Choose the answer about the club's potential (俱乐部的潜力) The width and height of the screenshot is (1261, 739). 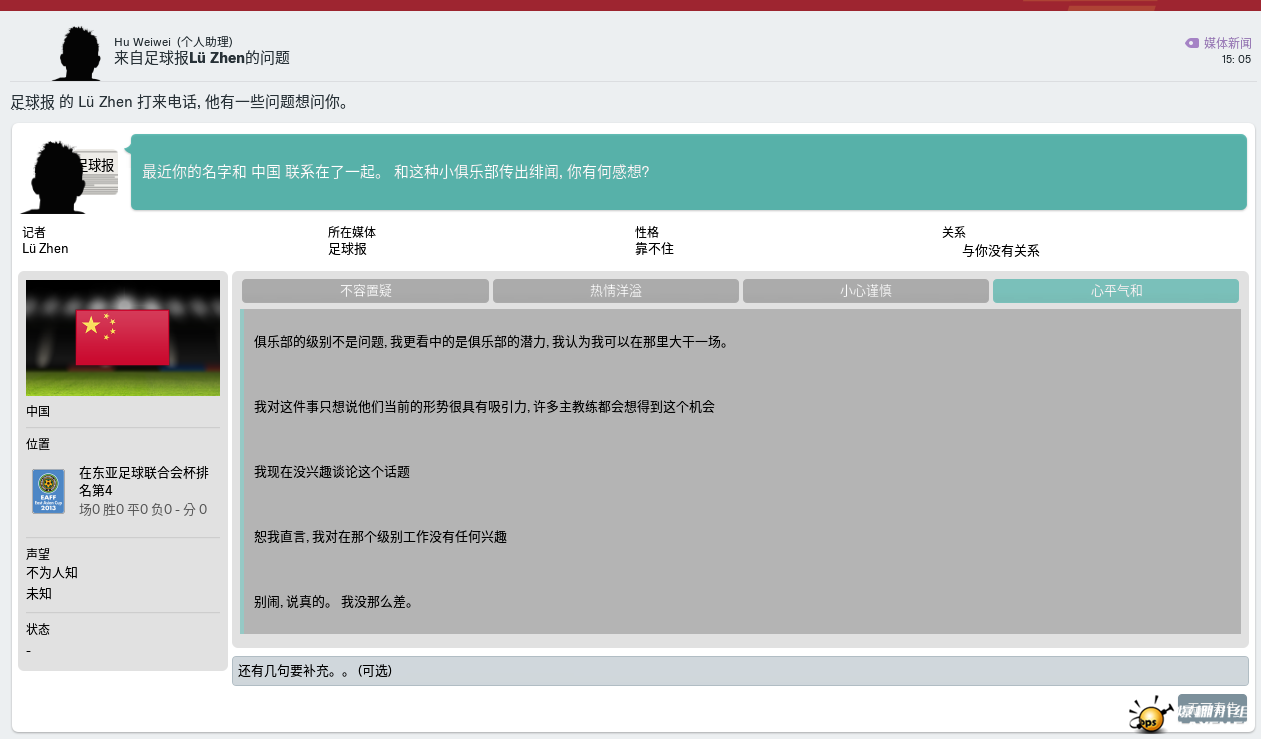[491, 342]
